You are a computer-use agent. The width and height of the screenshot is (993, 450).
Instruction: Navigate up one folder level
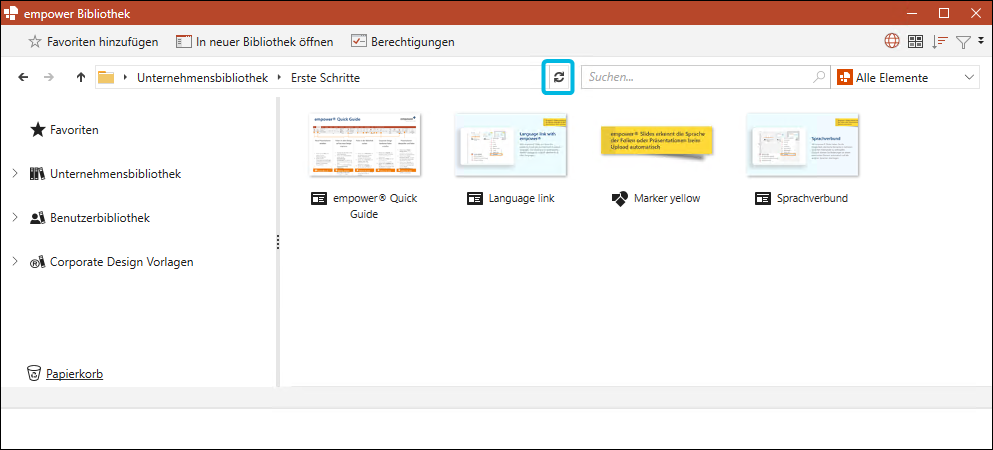pyautogui.click(x=80, y=77)
